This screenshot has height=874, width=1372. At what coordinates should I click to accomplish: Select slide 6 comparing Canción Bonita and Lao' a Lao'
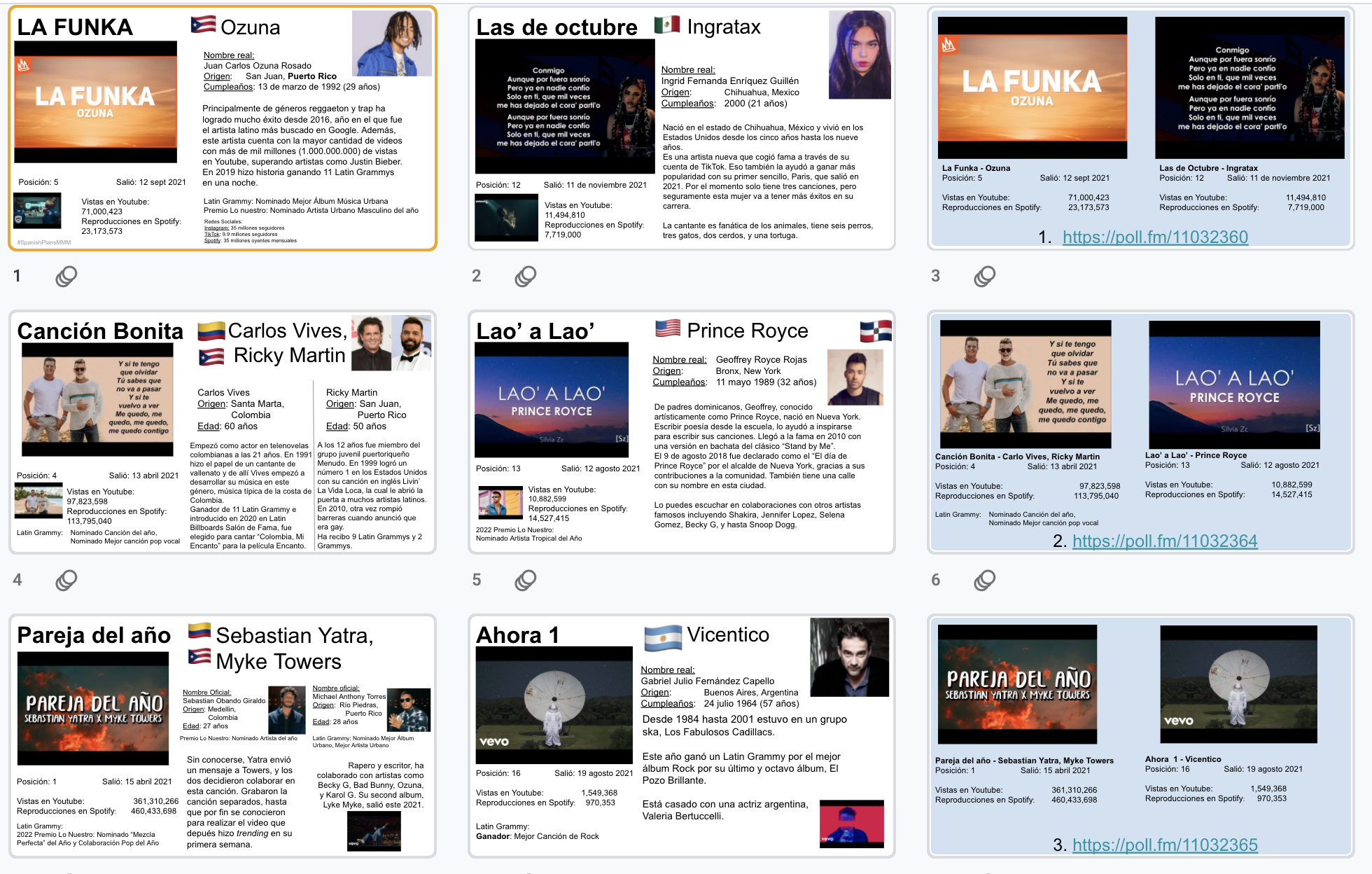[x=1140, y=432]
